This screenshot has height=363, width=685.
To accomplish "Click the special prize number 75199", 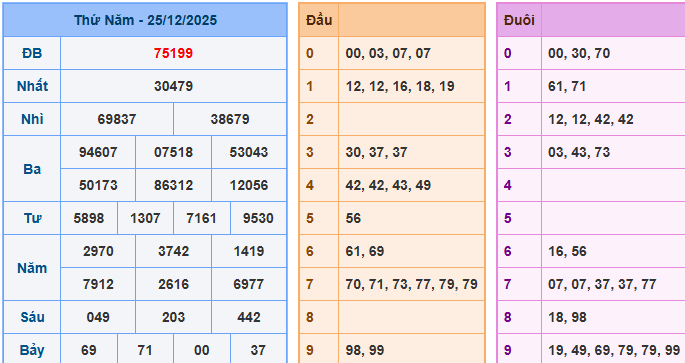I will (x=173, y=53).
